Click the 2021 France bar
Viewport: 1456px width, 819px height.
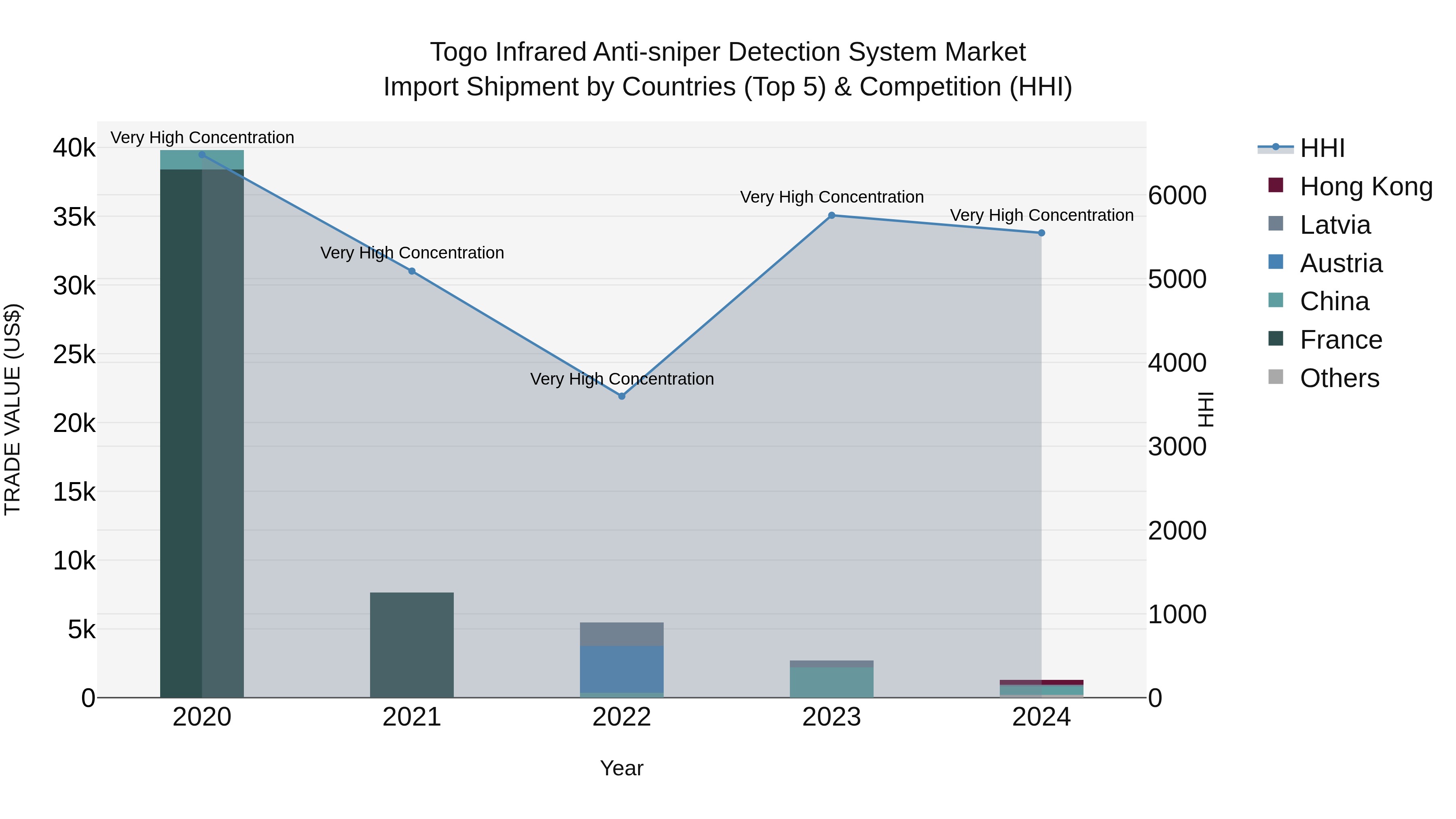[x=411, y=645]
